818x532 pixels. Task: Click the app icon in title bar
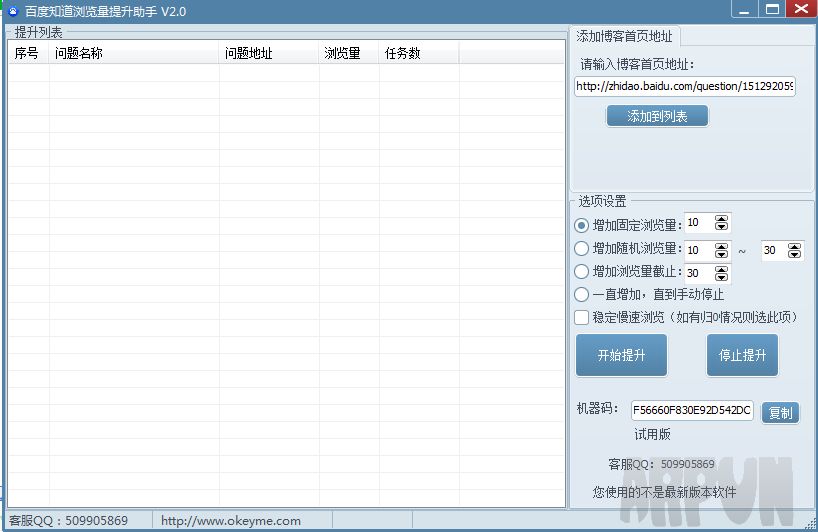click(12, 11)
